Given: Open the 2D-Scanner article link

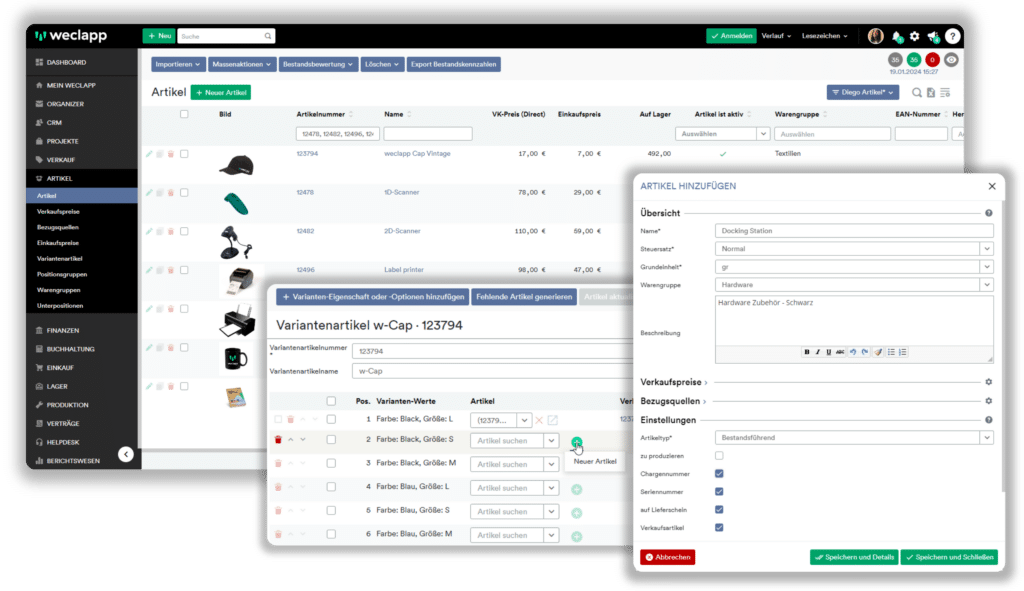Looking at the screenshot, I should (x=402, y=231).
